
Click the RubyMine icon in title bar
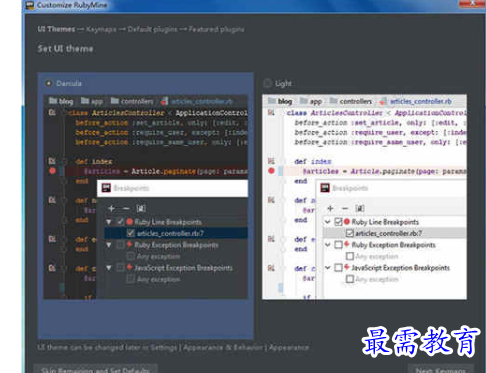pyautogui.click(x=30, y=5)
